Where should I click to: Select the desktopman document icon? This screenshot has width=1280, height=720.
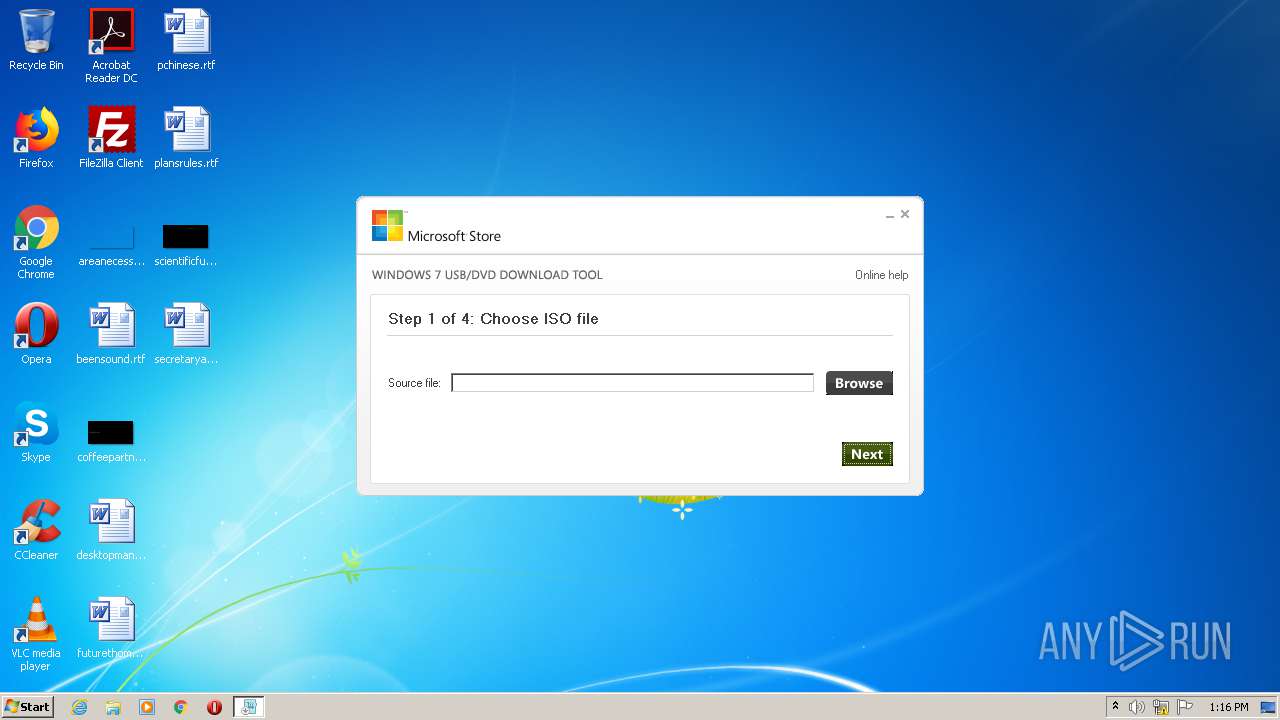pos(111,530)
